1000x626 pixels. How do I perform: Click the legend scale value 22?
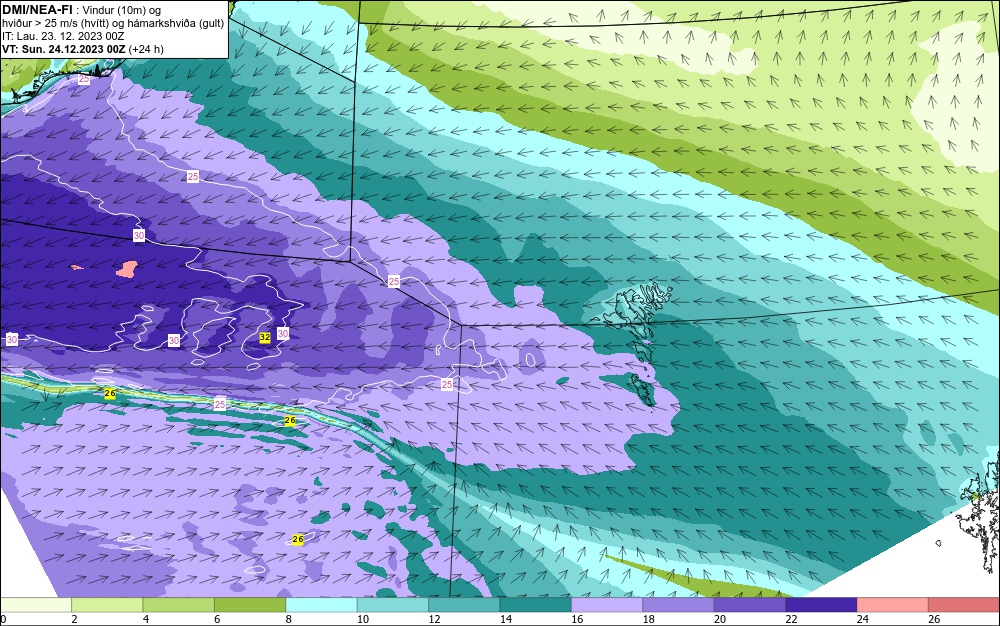point(791,619)
